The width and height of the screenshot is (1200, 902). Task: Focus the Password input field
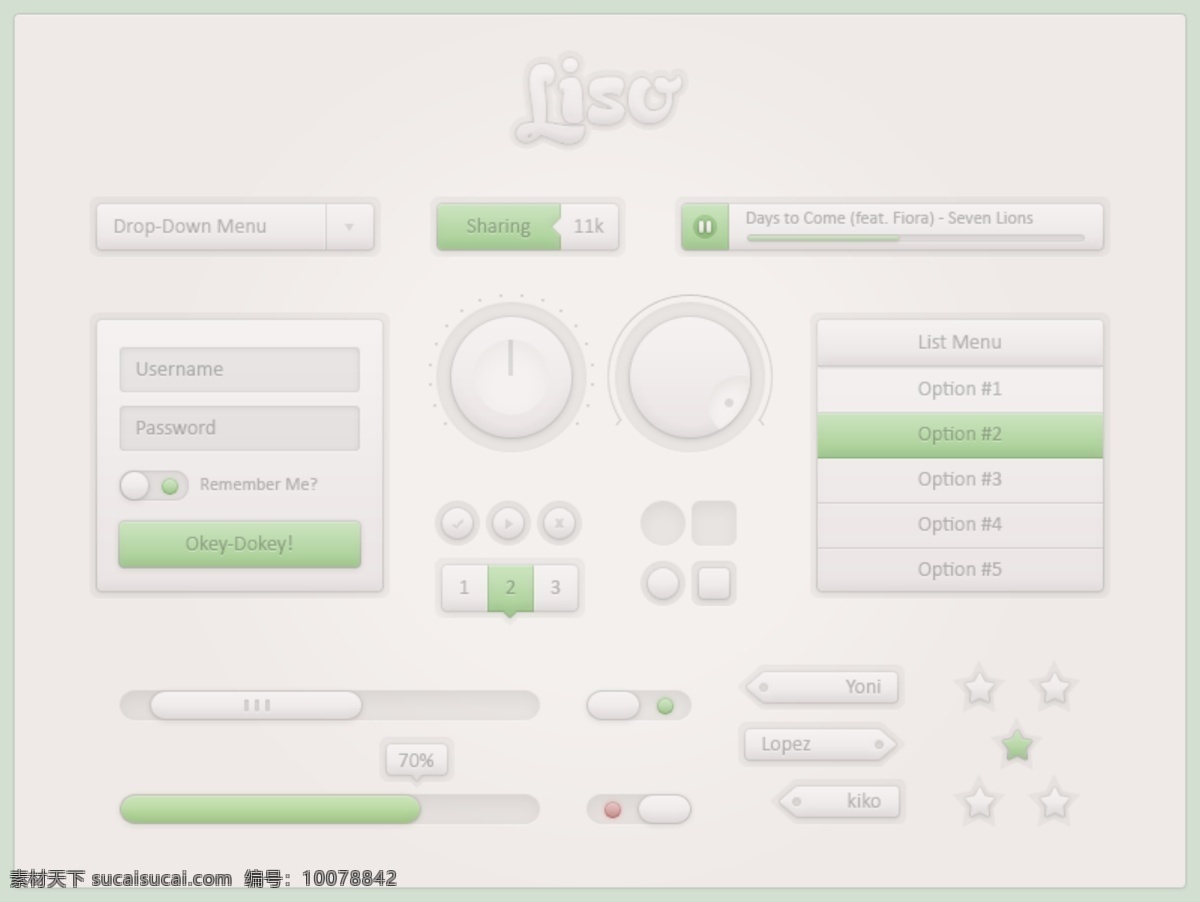(x=240, y=428)
